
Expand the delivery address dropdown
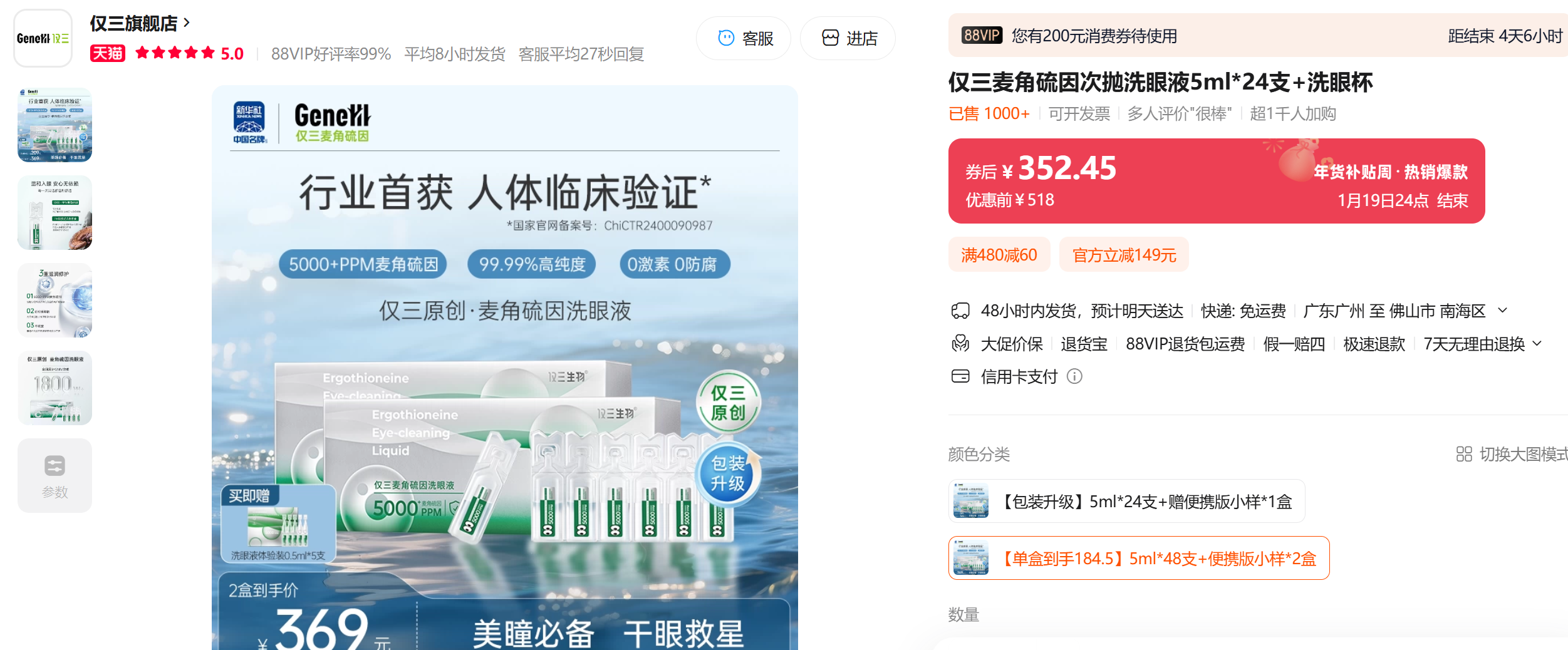[1502, 311]
